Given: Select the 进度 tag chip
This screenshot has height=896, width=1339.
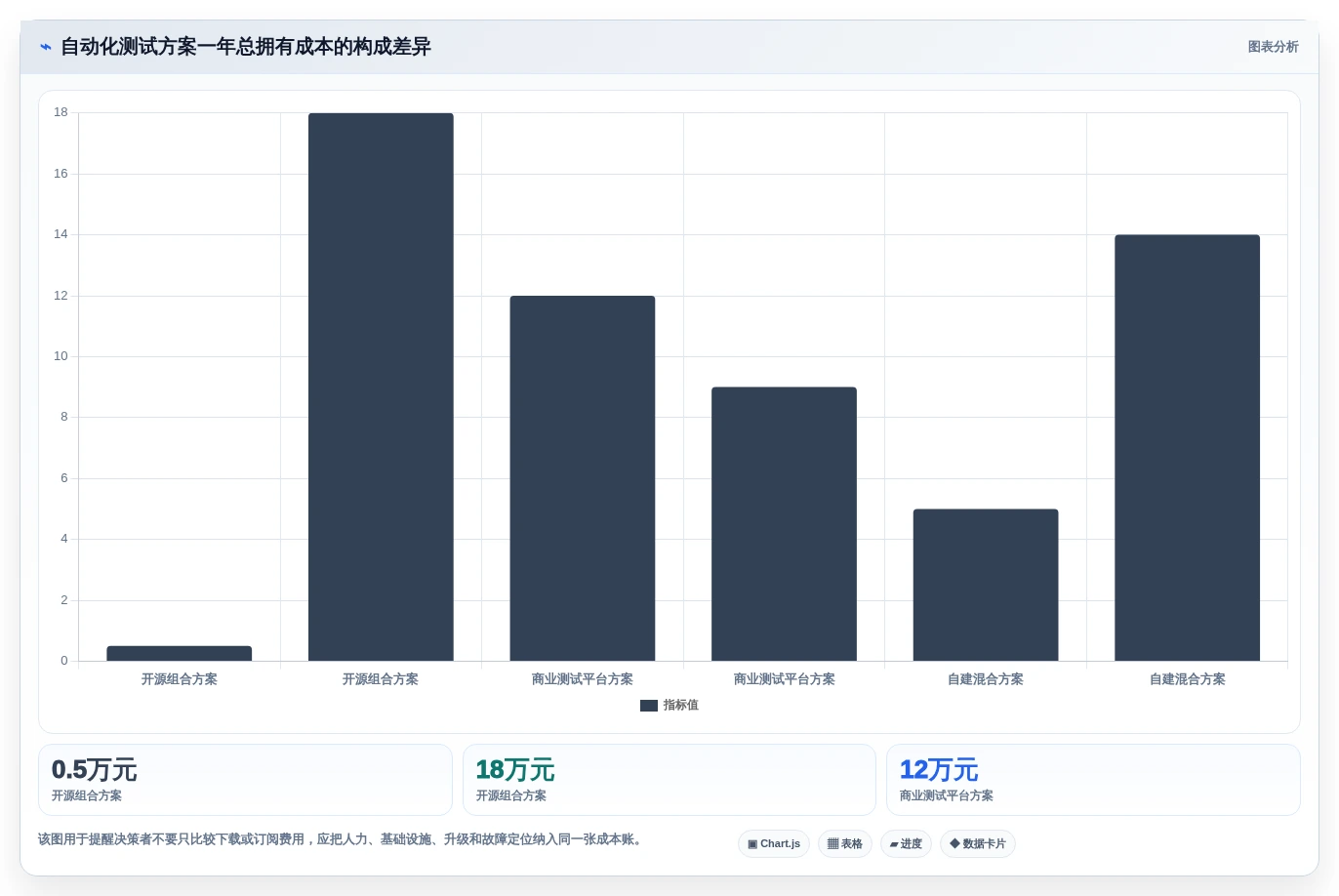Looking at the screenshot, I should pos(906,844).
